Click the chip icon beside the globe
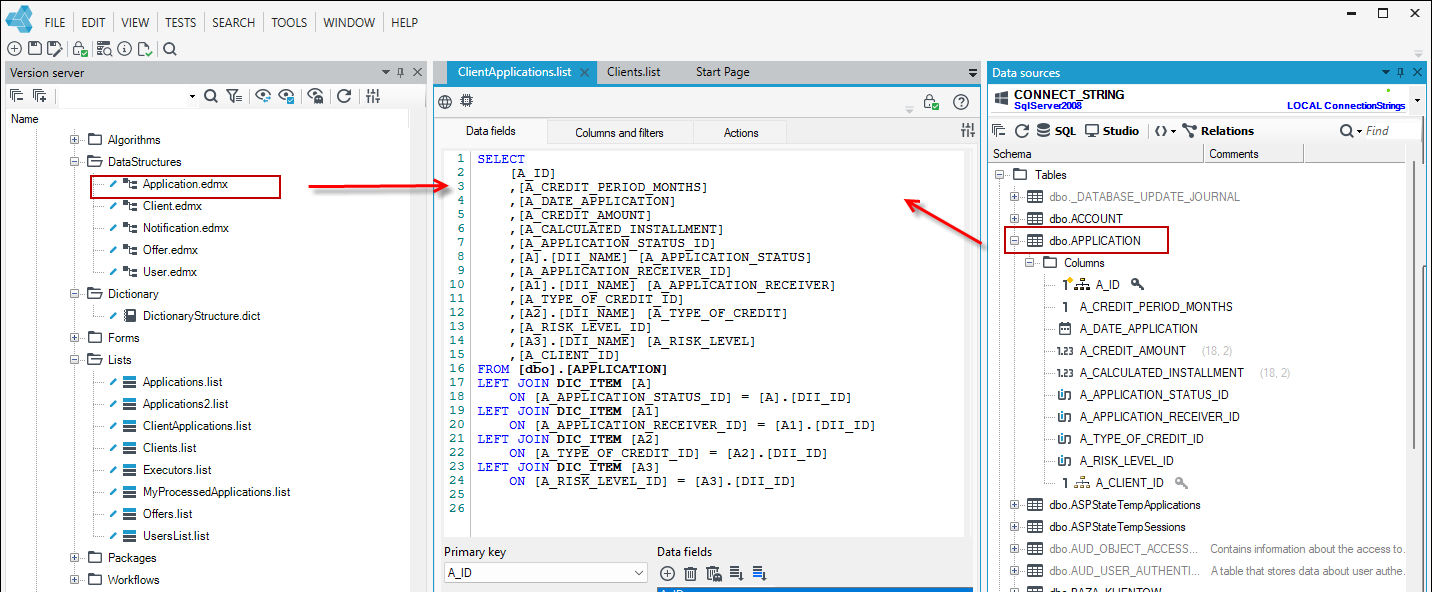The width and height of the screenshot is (1432, 592). [x=466, y=101]
